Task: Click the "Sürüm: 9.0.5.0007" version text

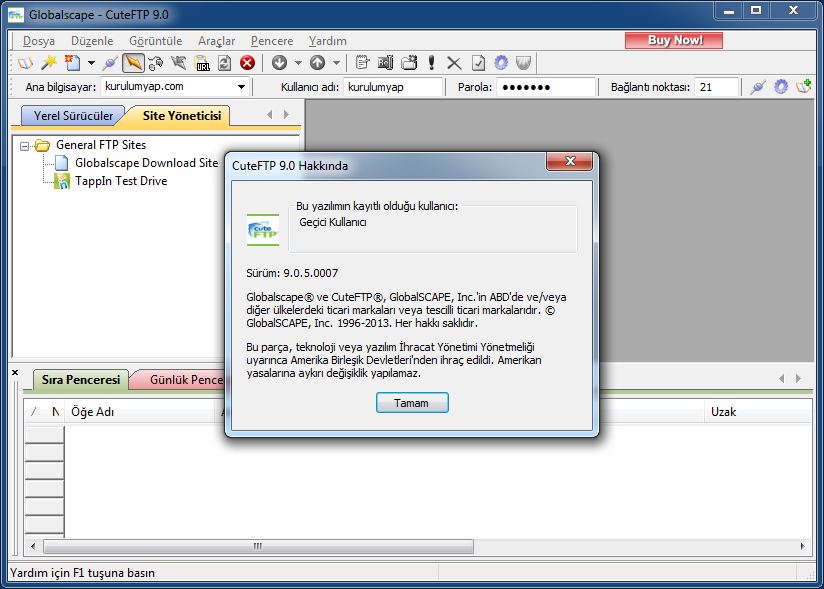Action: pyautogui.click(x=292, y=273)
